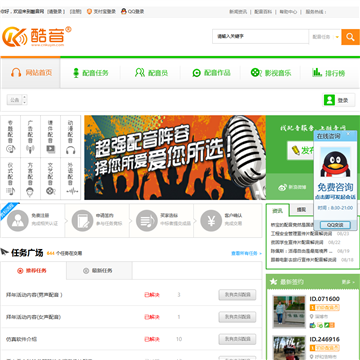Open 帮助中心 help center link
This screenshot has width=360, height=360.
pos(288,11)
